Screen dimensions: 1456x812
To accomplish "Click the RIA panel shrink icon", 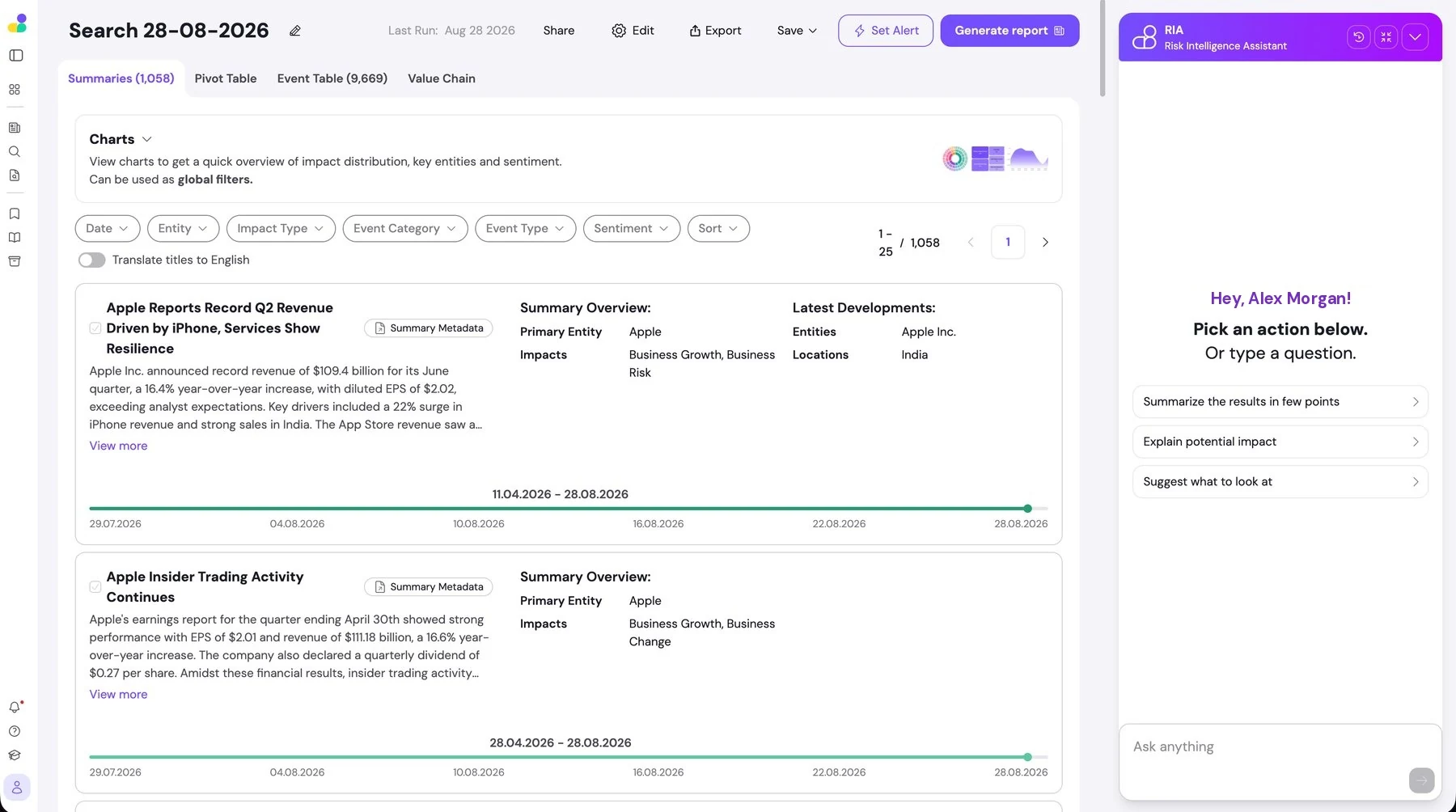I will click(x=1386, y=37).
